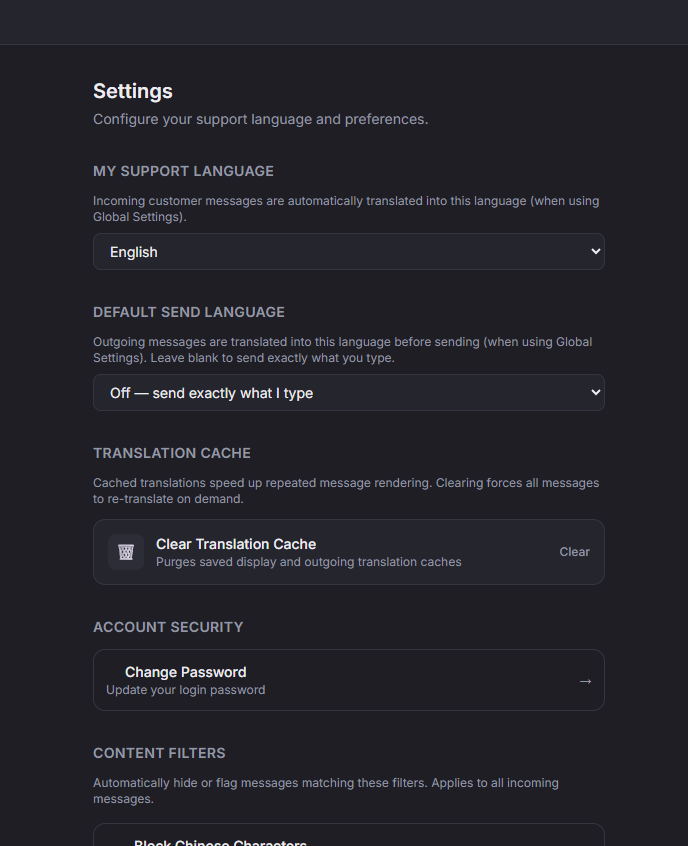Click the 'Off — send exactly what I type' text
This screenshot has height=846, width=688.
(x=212, y=393)
